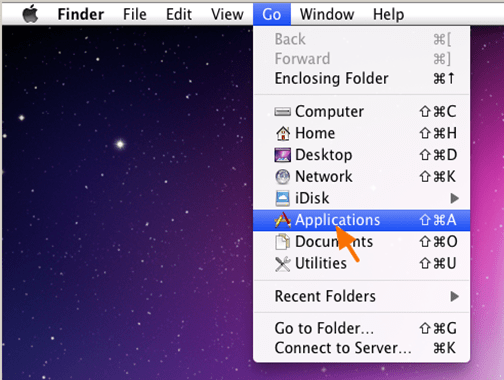504x380 pixels.
Task: Choose Go to Folder… entry
Action: [x=362, y=328]
